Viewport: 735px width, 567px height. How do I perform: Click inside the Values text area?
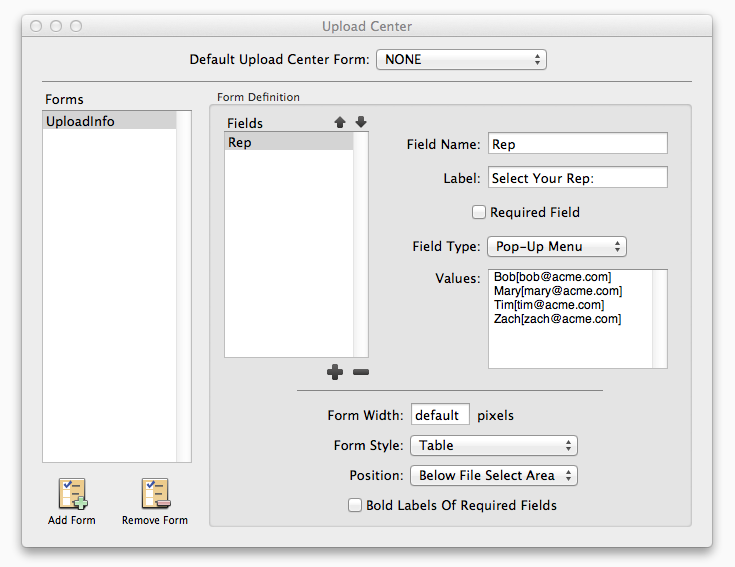570,340
